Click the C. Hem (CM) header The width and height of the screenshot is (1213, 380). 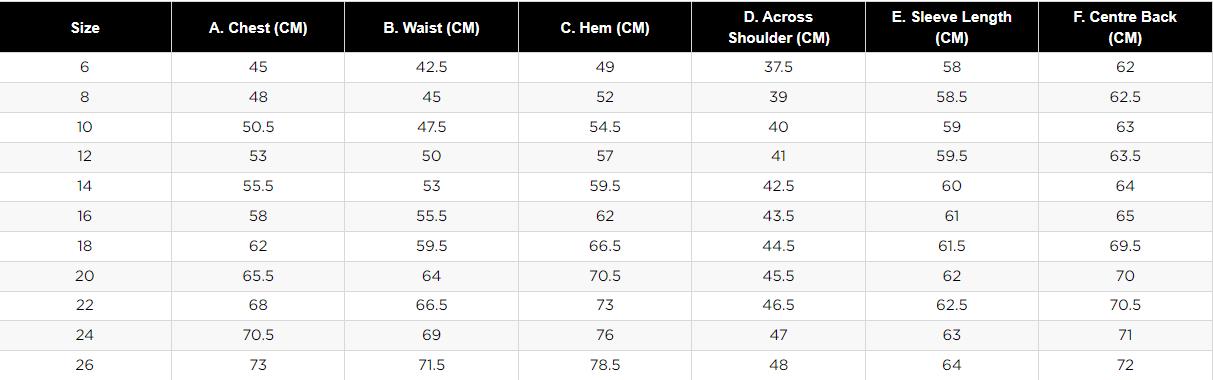point(605,28)
